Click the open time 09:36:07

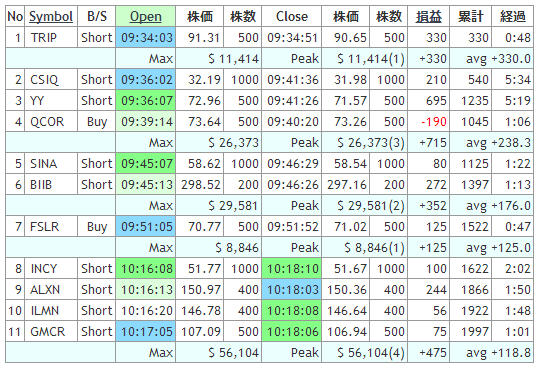(145, 101)
